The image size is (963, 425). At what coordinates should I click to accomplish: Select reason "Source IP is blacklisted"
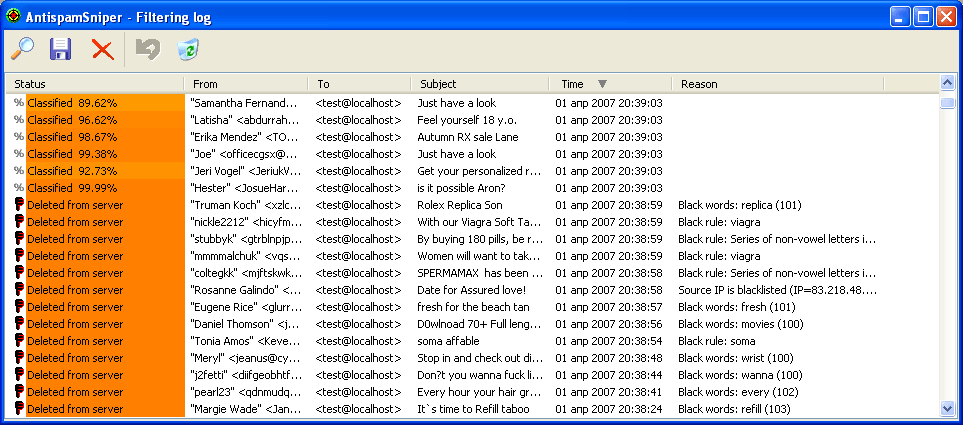click(x=778, y=289)
